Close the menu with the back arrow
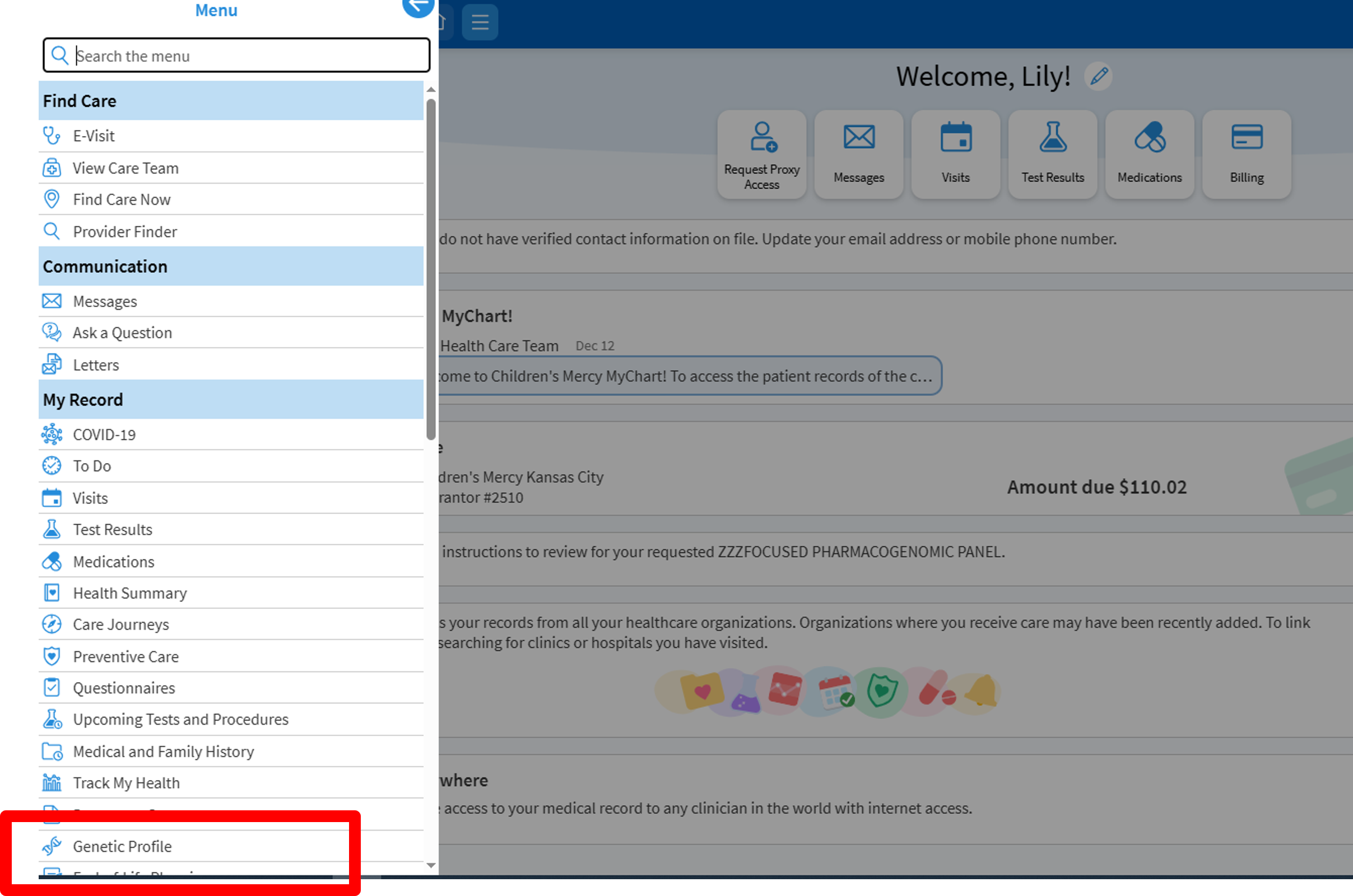 pos(418,7)
